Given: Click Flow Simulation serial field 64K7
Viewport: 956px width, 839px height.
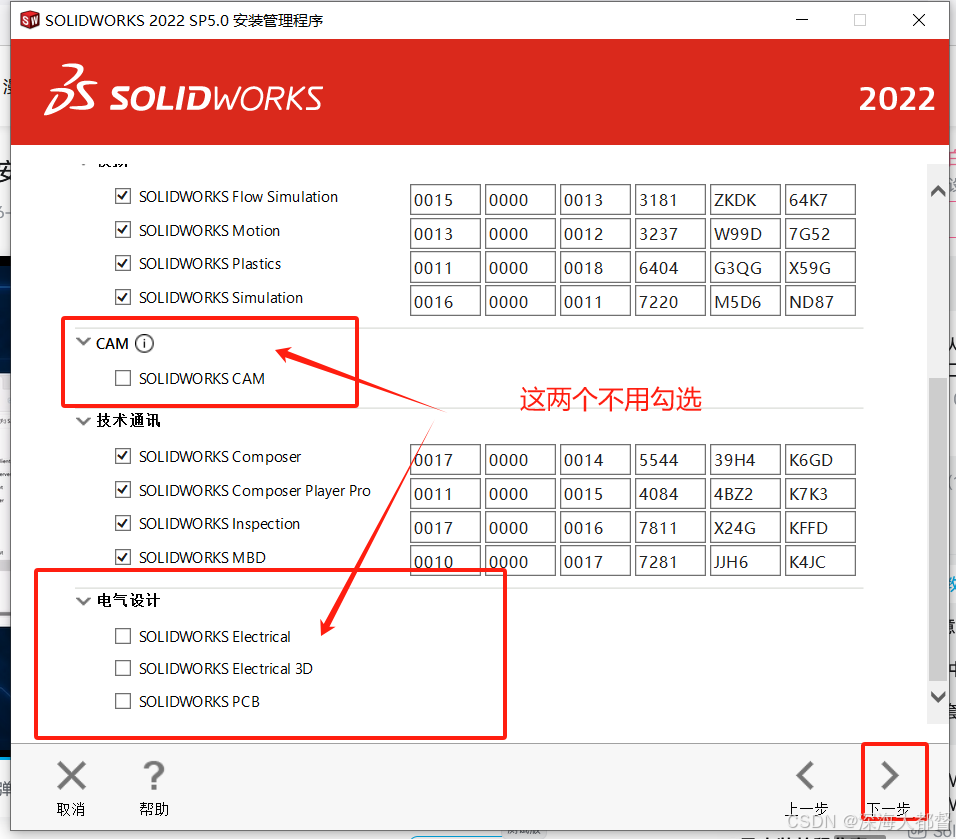Looking at the screenshot, I should coord(820,200).
